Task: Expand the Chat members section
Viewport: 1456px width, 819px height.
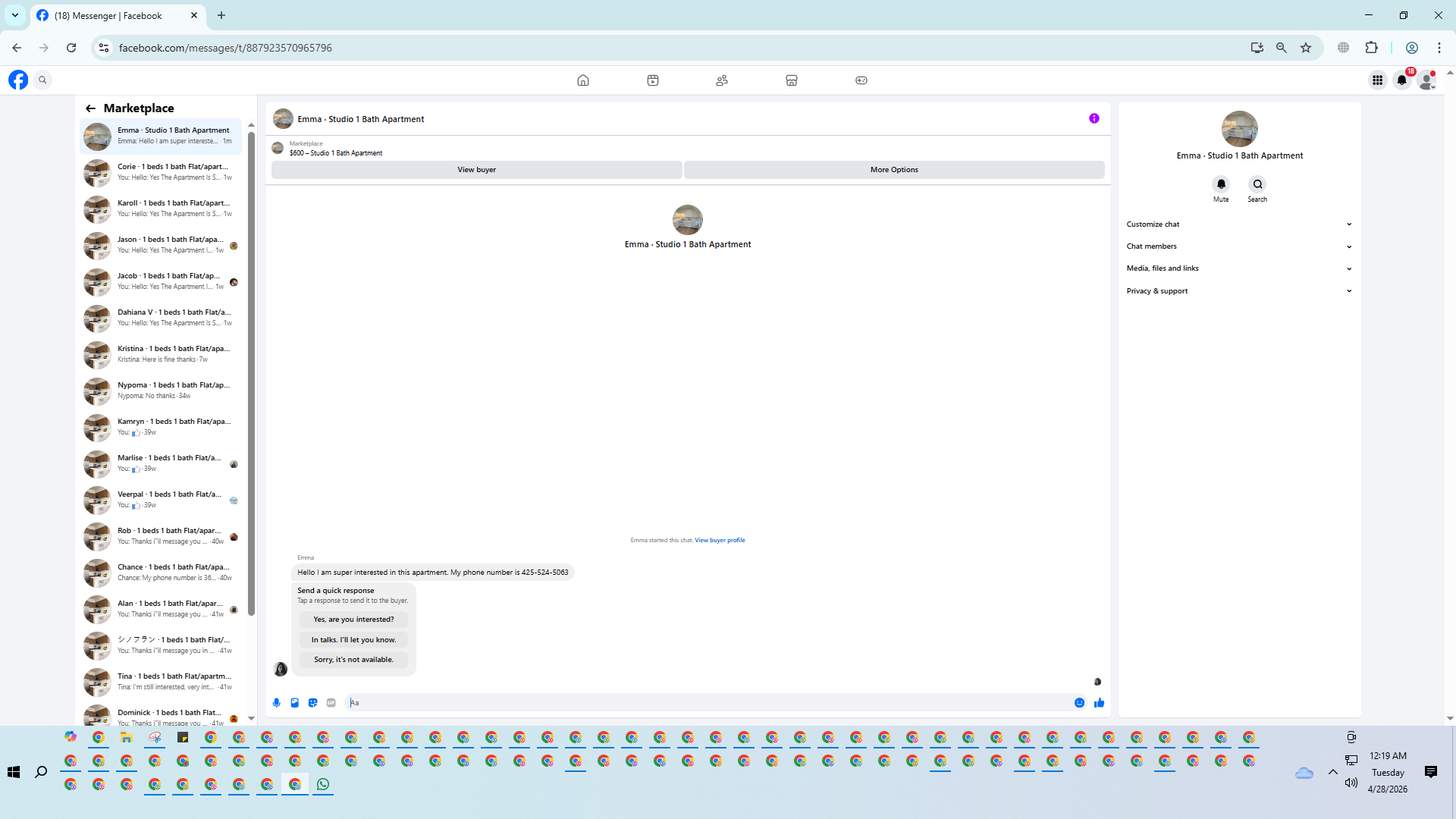Action: pyautogui.click(x=1239, y=246)
